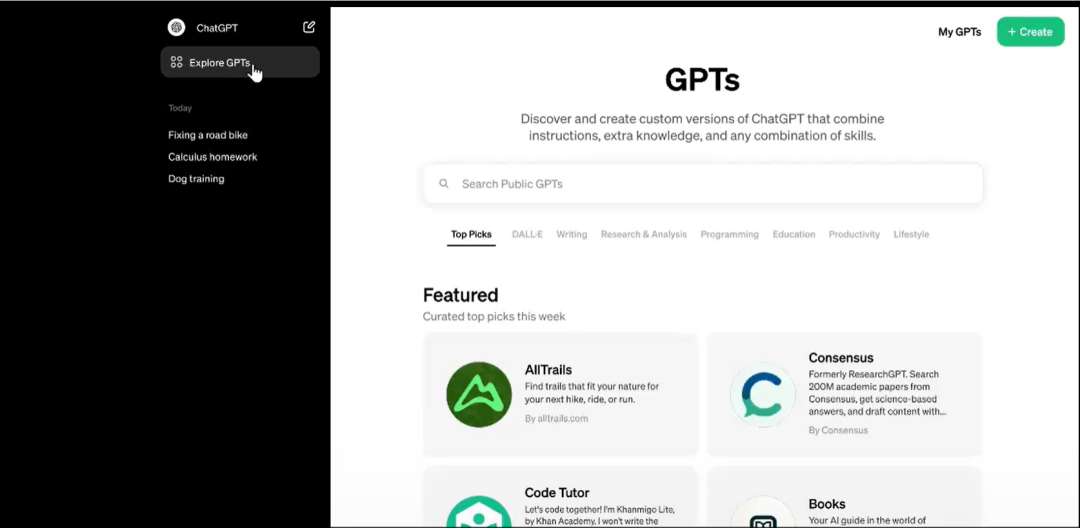Click the Today label in sidebar
1080x528 pixels.
[x=180, y=108]
